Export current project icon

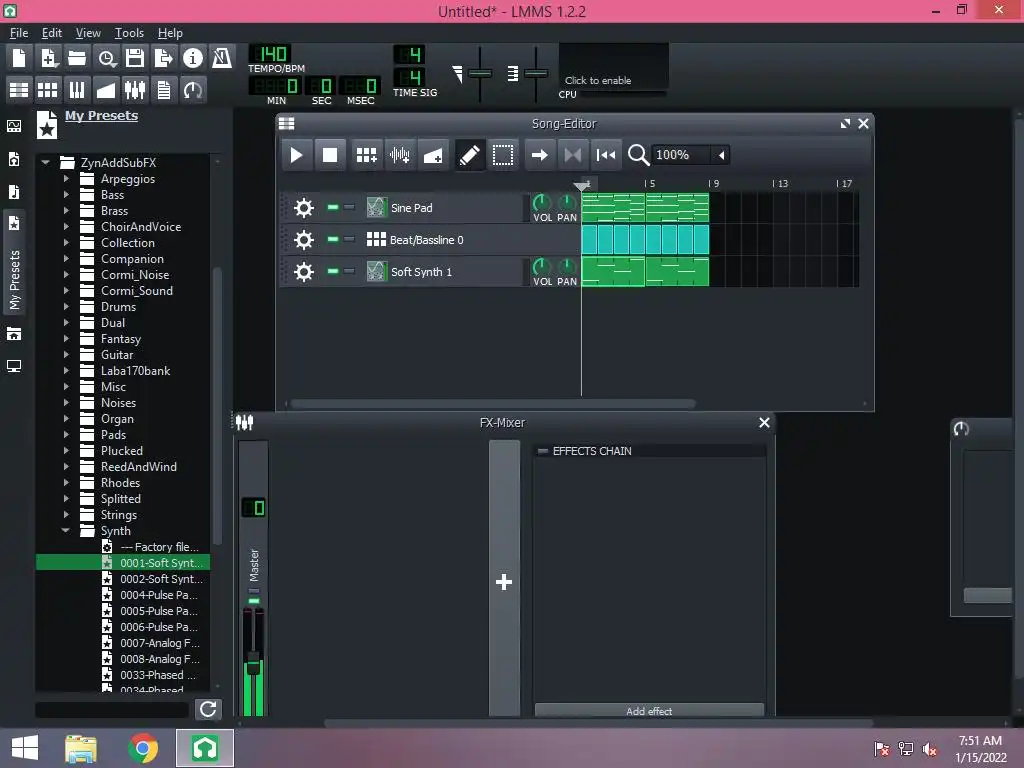tap(163, 58)
